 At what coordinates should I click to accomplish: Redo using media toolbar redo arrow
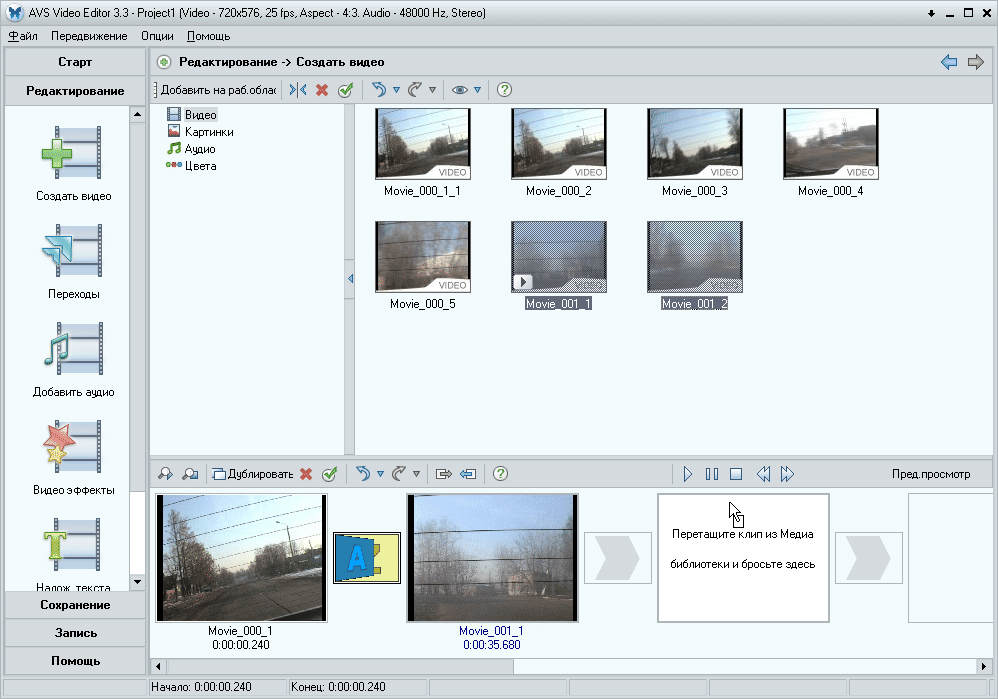click(415, 90)
